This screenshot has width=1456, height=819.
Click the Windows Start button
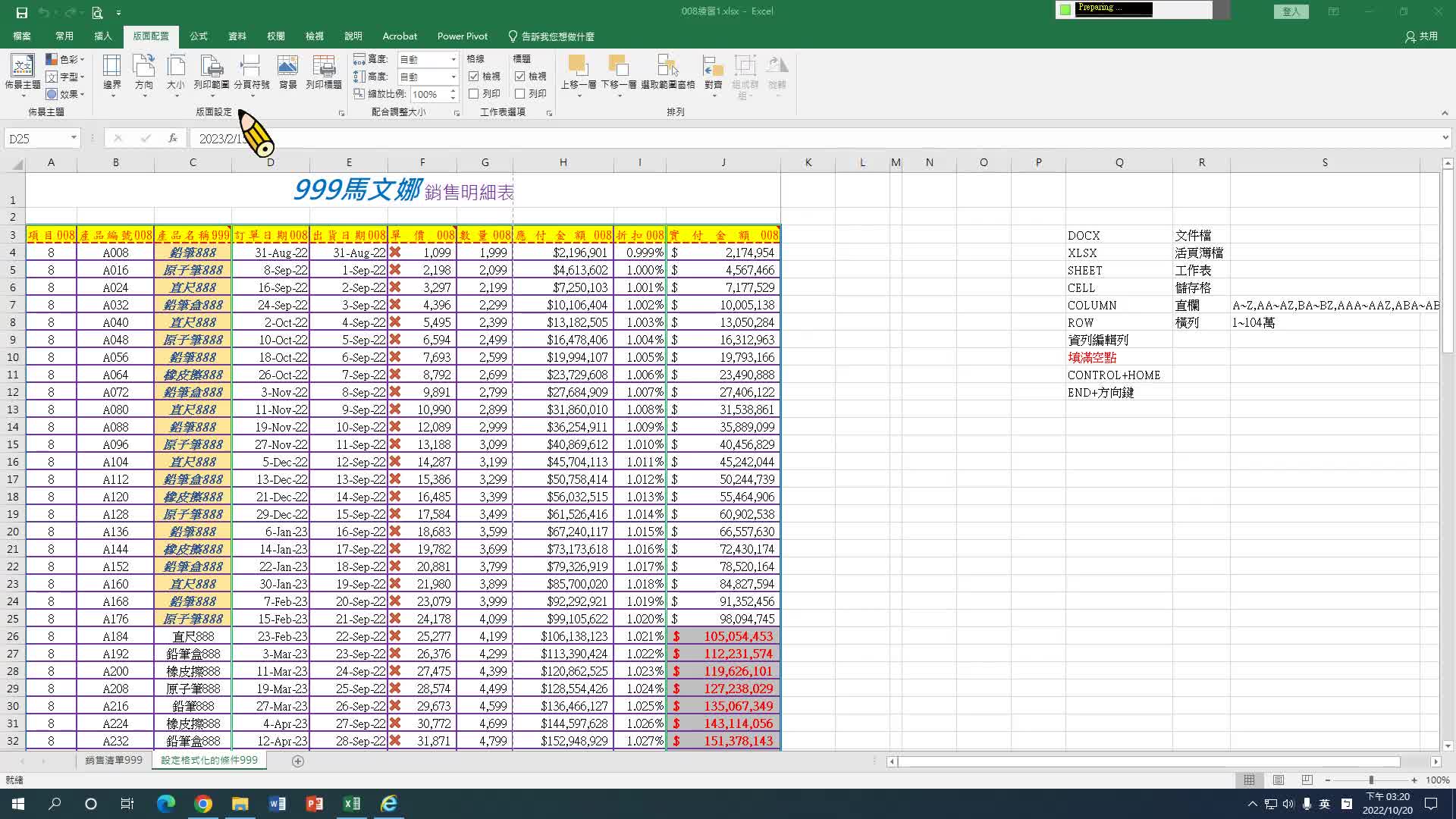18,804
